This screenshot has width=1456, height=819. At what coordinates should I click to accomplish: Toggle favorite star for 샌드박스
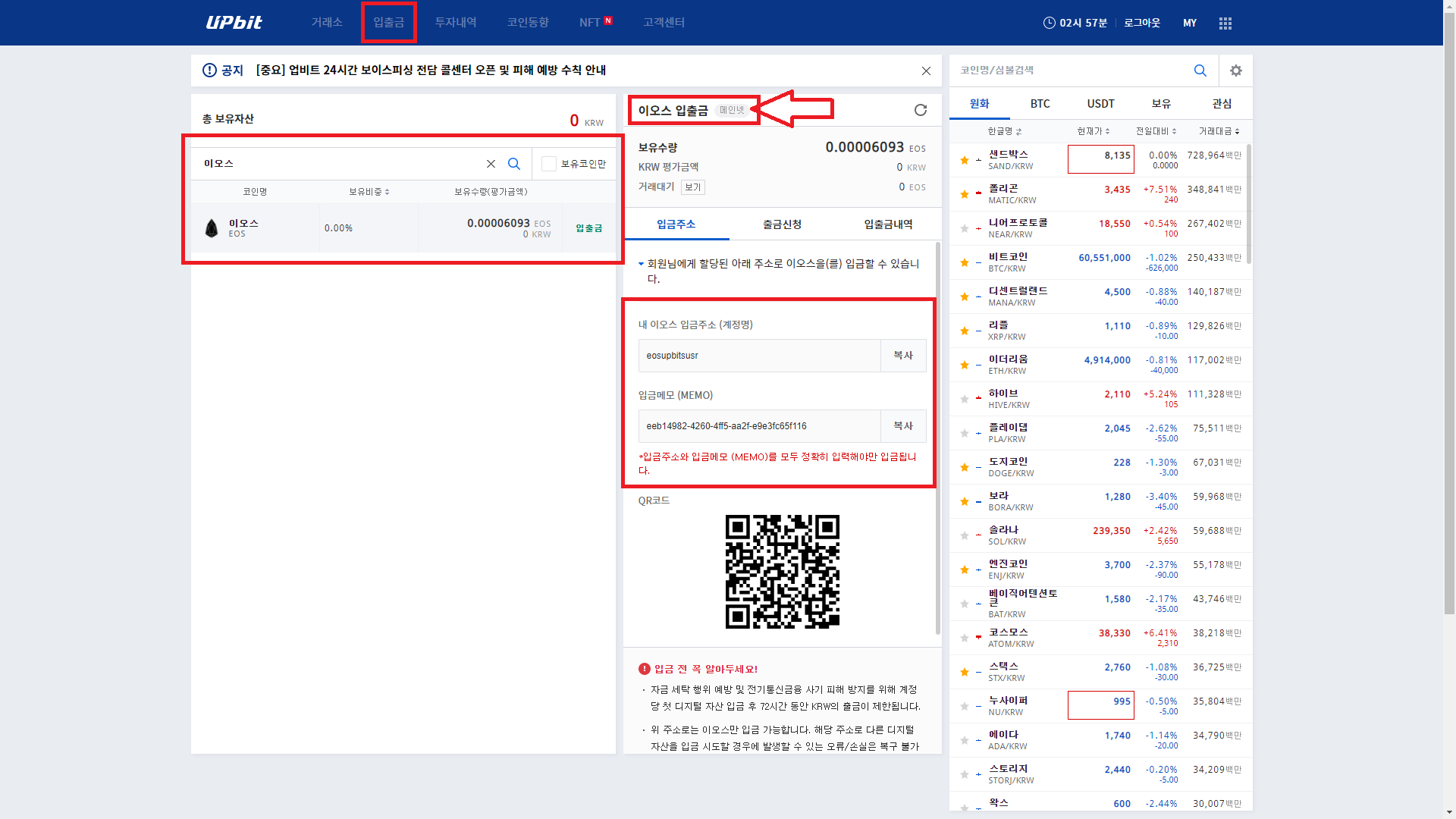click(x=964, y=160)
